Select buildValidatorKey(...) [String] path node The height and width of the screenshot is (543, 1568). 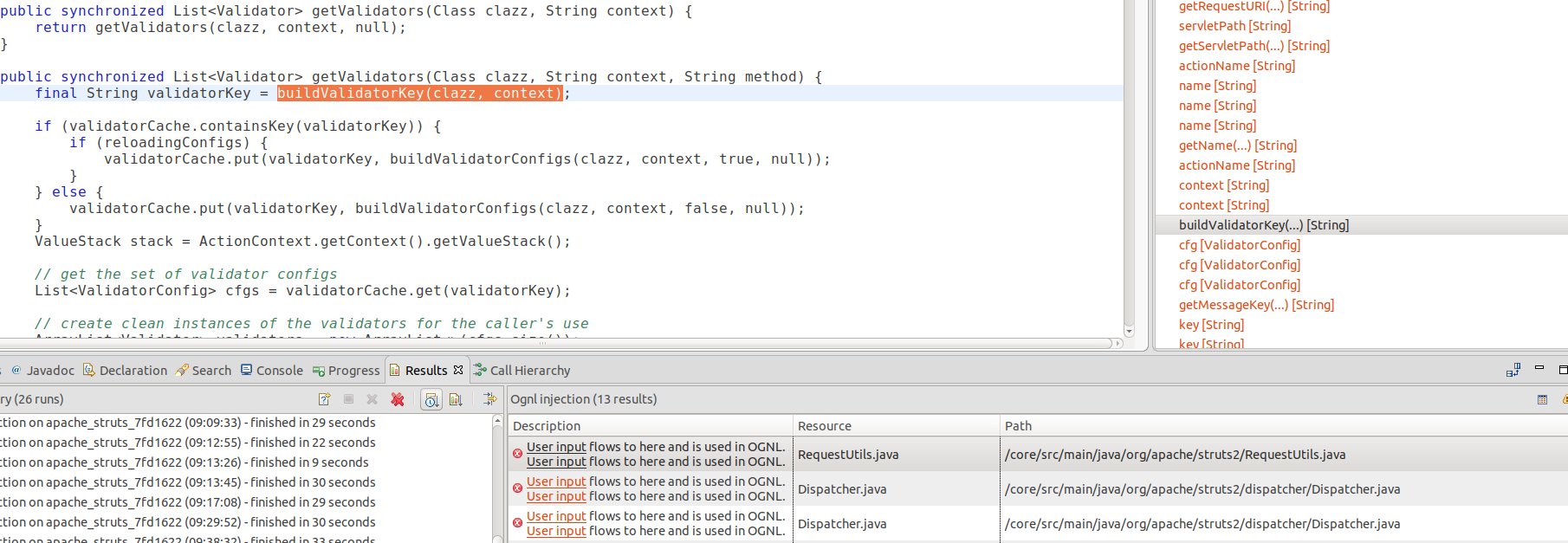(x=1264, y=225)
